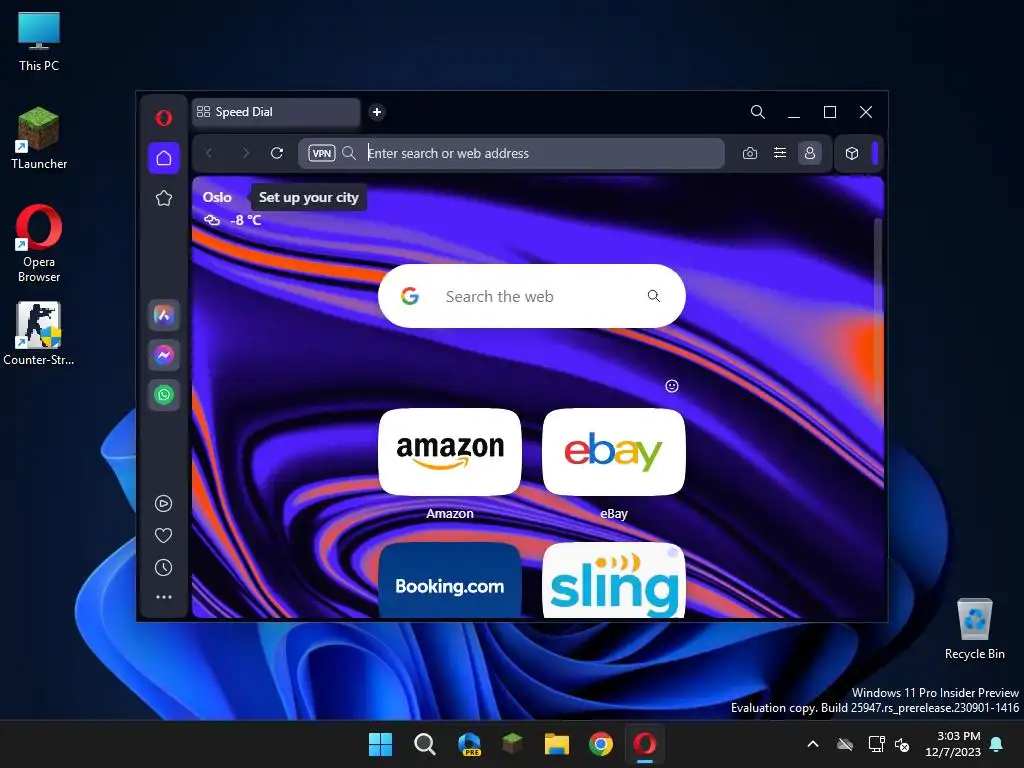Select the TLauncher desktop shortcut
This screenshot has width=1024, height=768.
(x=39, y=138)
